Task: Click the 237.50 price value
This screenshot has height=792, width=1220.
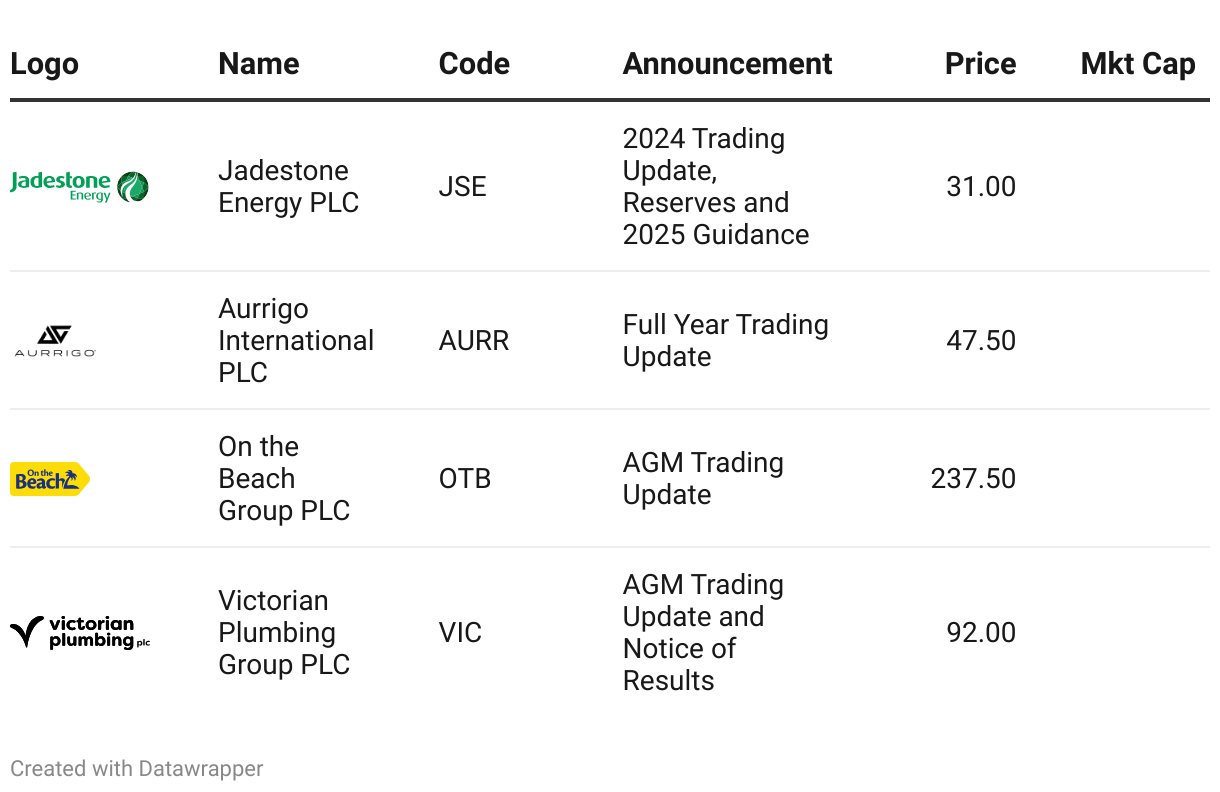Action: [x=973, y=478]
